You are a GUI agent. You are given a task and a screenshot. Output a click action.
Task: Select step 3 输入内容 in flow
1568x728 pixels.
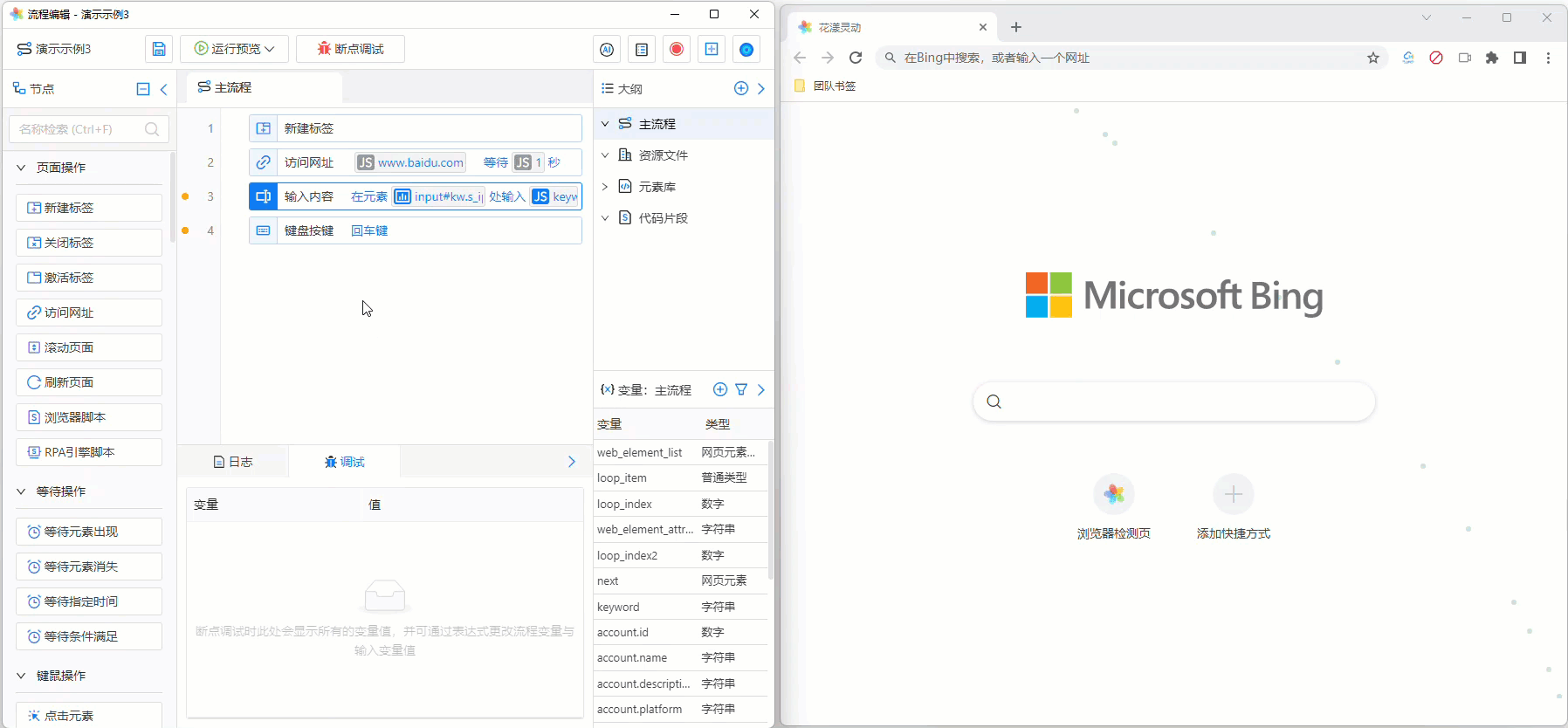pos(416,196)
